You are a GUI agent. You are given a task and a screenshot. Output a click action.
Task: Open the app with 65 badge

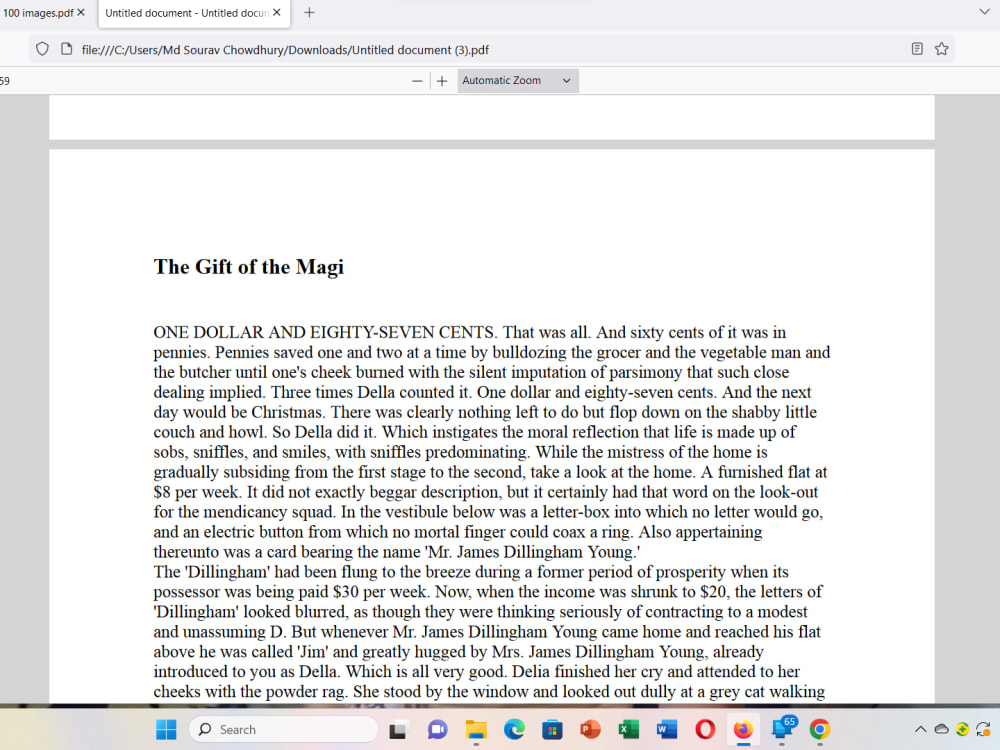pos(783,728)
